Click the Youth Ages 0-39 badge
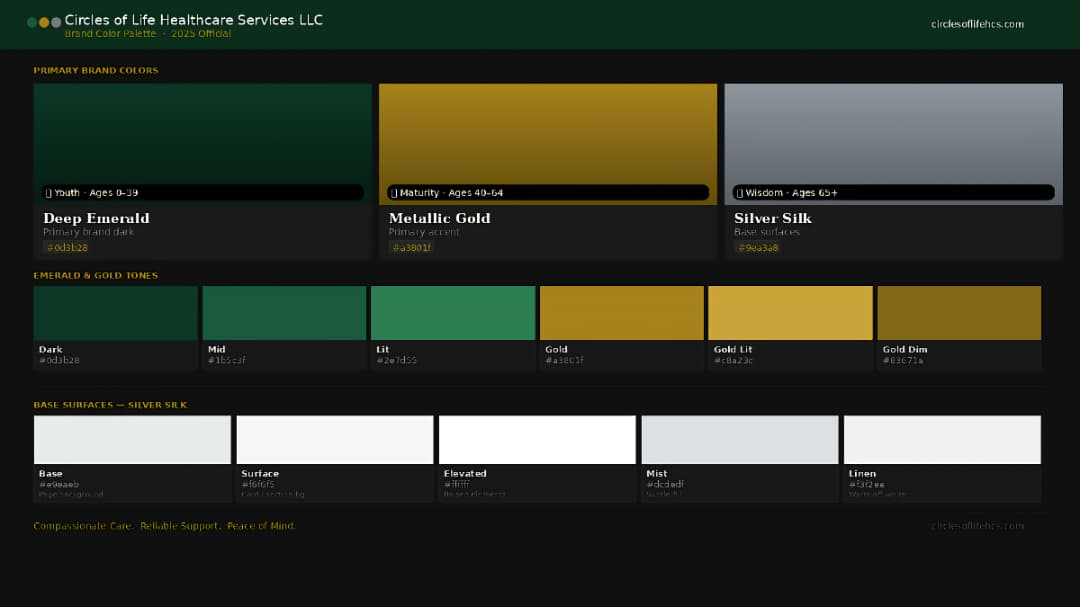The width and height of the screenshot is (1080, 607). point(202,193)
